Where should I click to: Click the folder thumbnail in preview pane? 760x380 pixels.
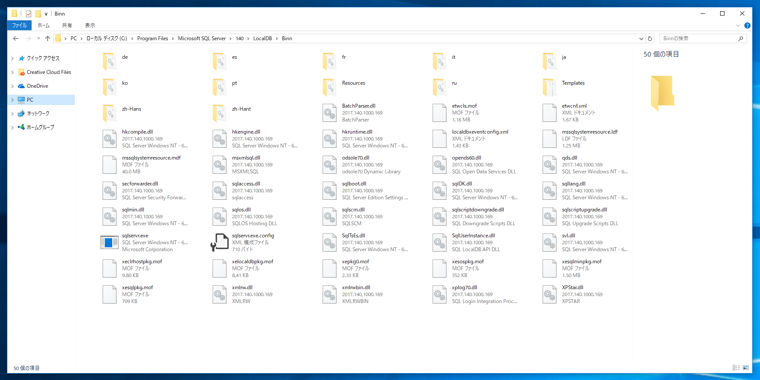pyautogui.click(x=662, y=93)
